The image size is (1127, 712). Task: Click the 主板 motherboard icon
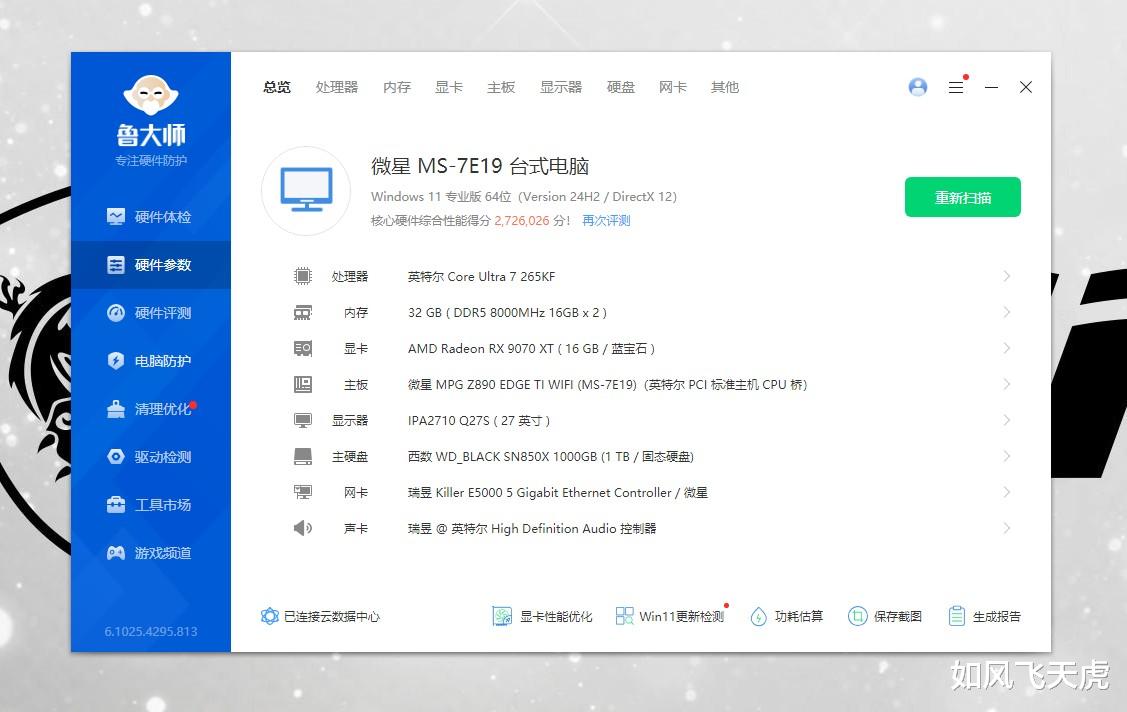pos(303,384)
